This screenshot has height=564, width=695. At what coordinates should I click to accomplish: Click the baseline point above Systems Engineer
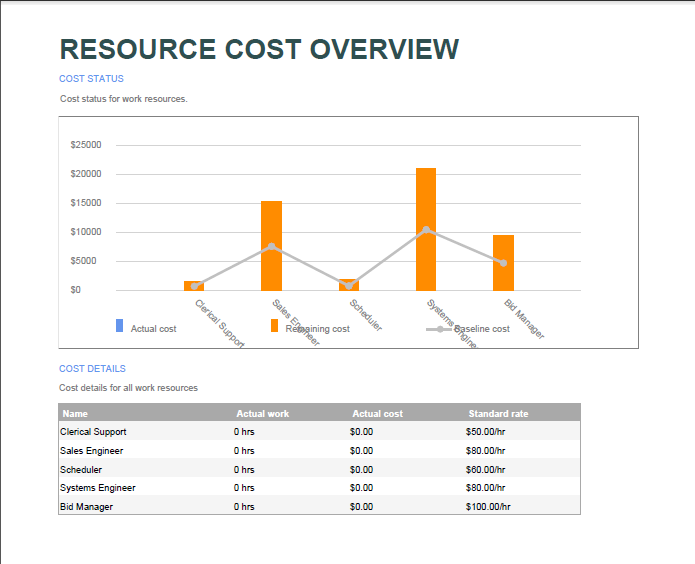[426, 229]
